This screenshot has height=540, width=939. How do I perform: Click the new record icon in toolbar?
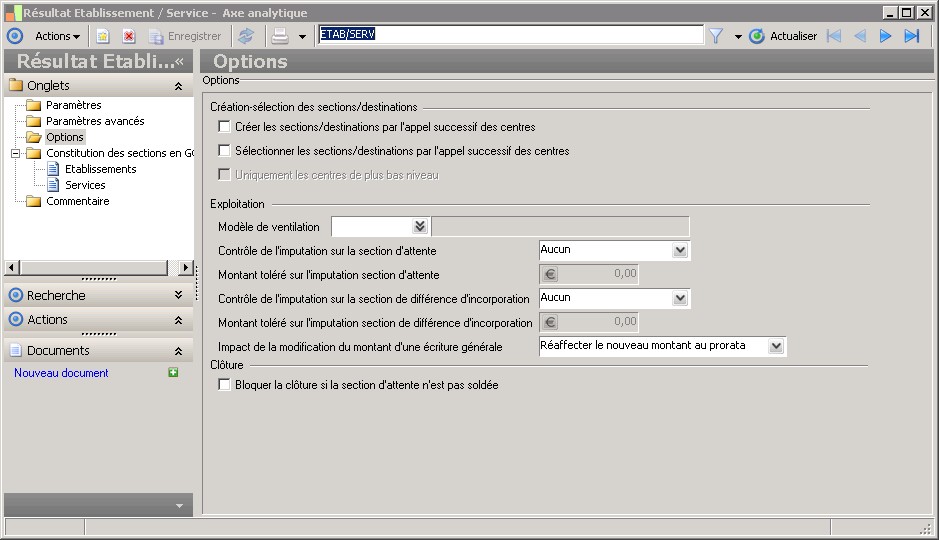click(x=103, y=37)
